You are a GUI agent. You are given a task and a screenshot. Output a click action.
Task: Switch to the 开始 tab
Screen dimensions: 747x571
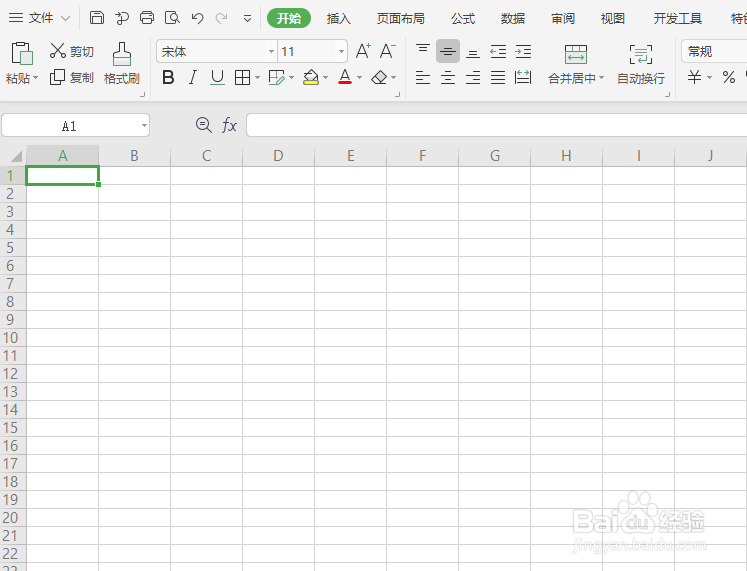(289, 19)
